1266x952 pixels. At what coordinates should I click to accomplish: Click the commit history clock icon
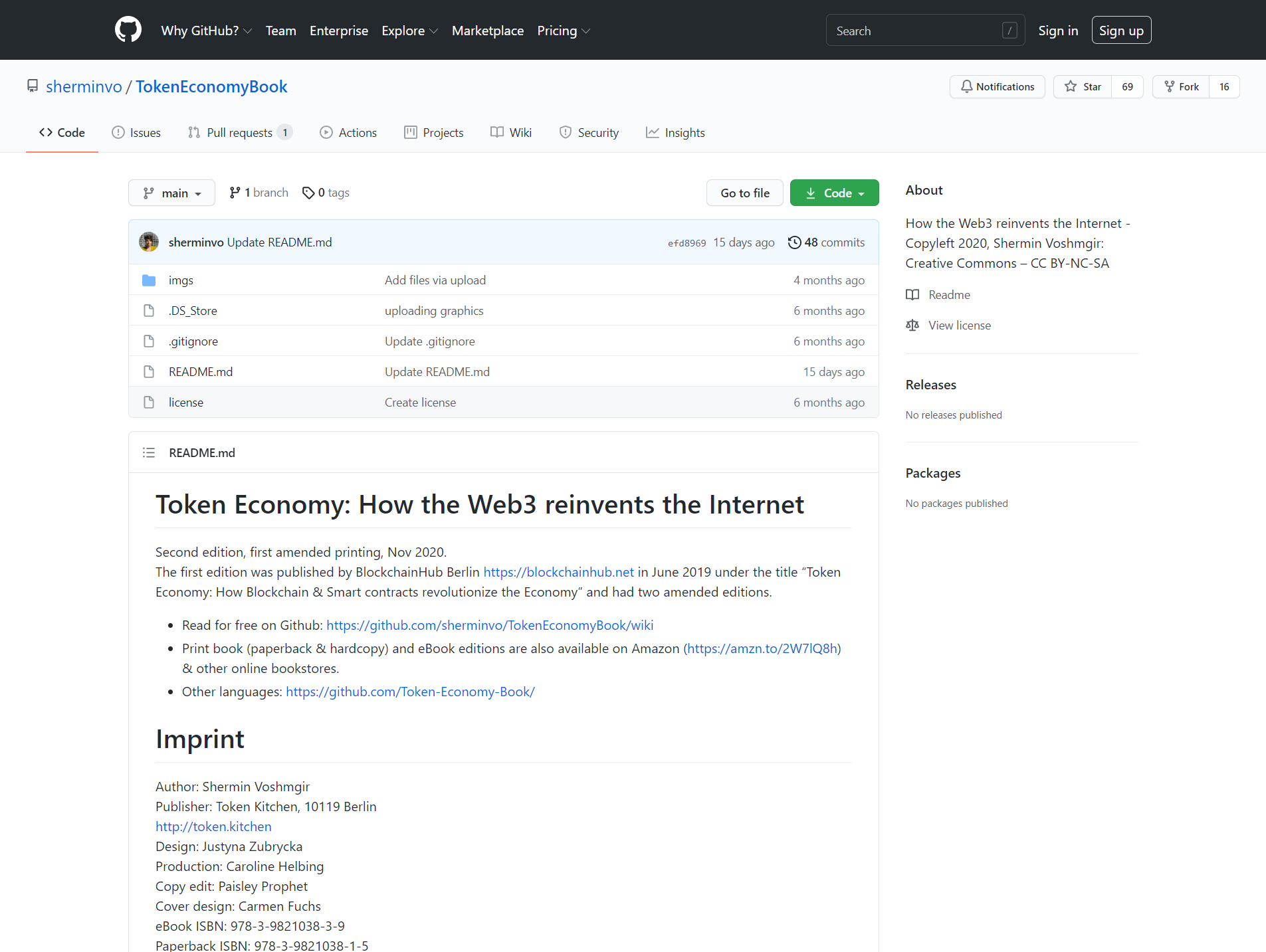pos(794,242)
